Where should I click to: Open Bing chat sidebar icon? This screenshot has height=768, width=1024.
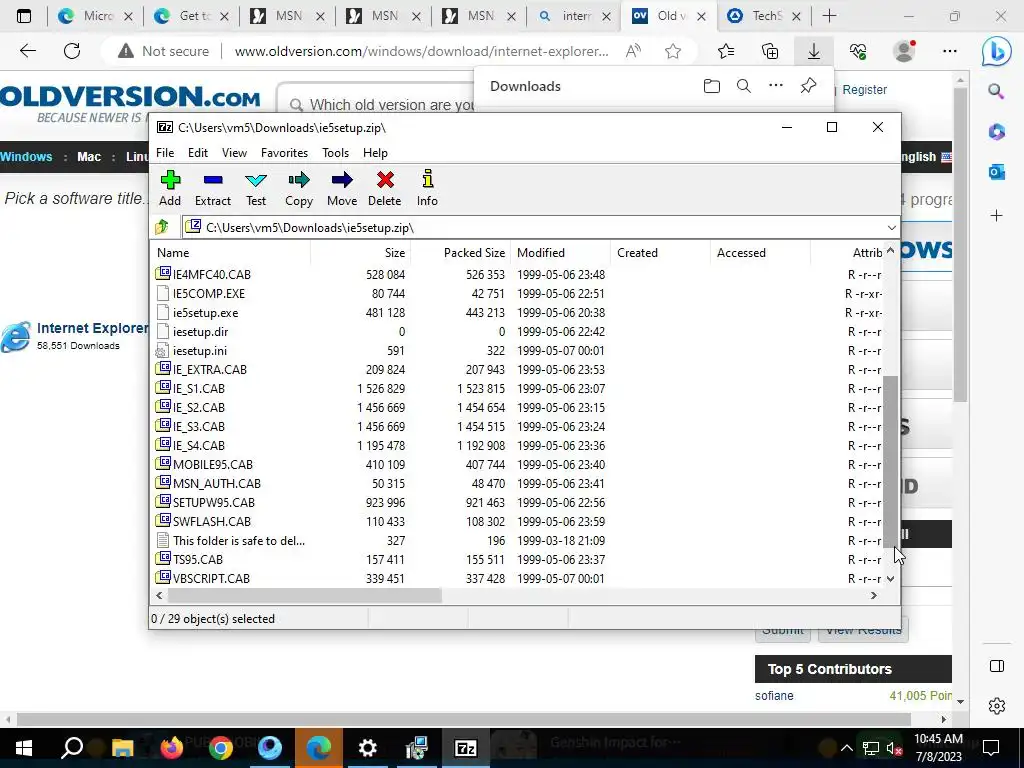click(997, 51)
